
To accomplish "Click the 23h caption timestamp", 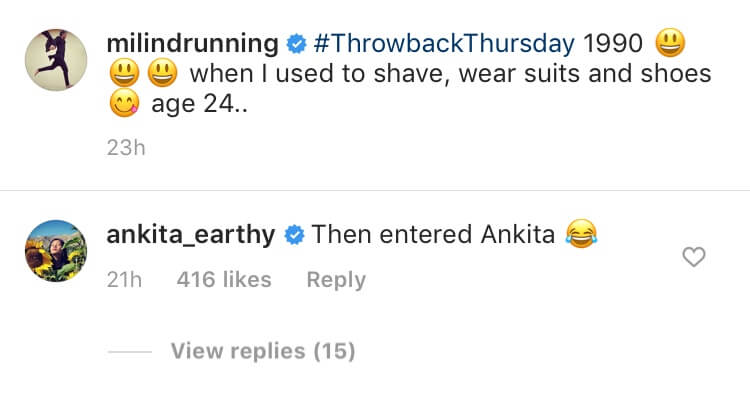I will (126, 148).
